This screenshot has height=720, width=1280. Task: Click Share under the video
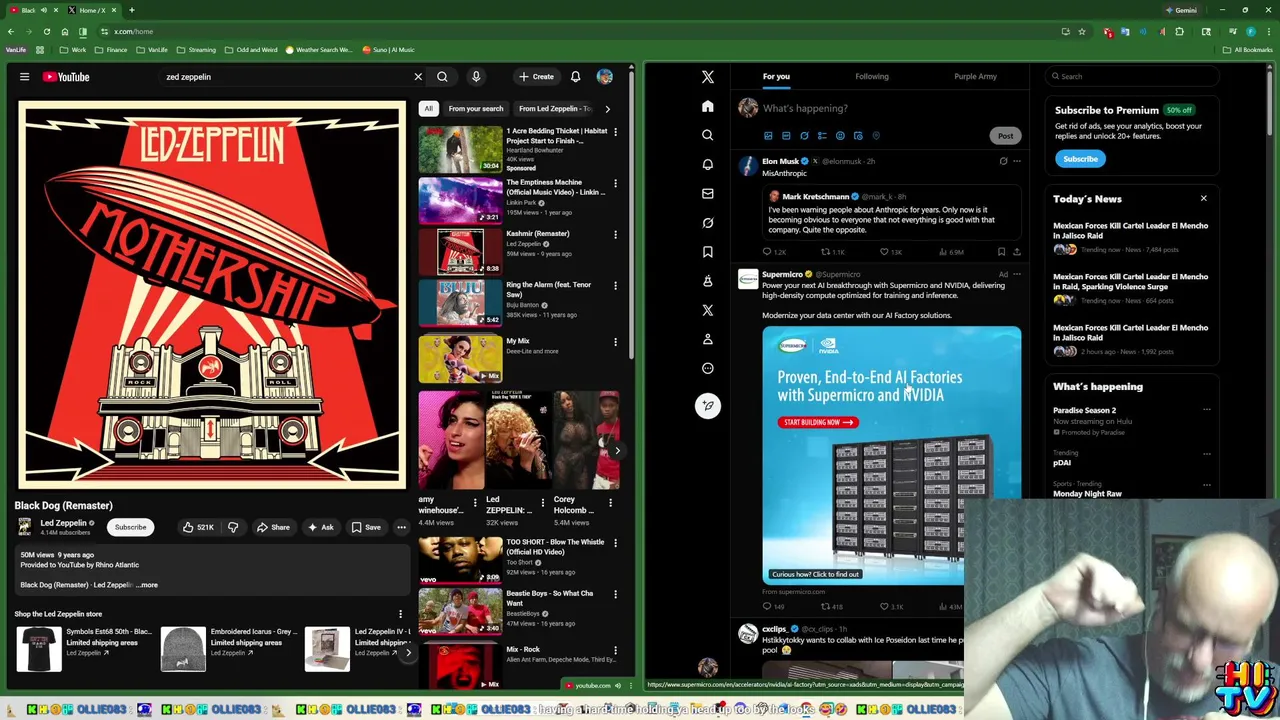[273, 527]
